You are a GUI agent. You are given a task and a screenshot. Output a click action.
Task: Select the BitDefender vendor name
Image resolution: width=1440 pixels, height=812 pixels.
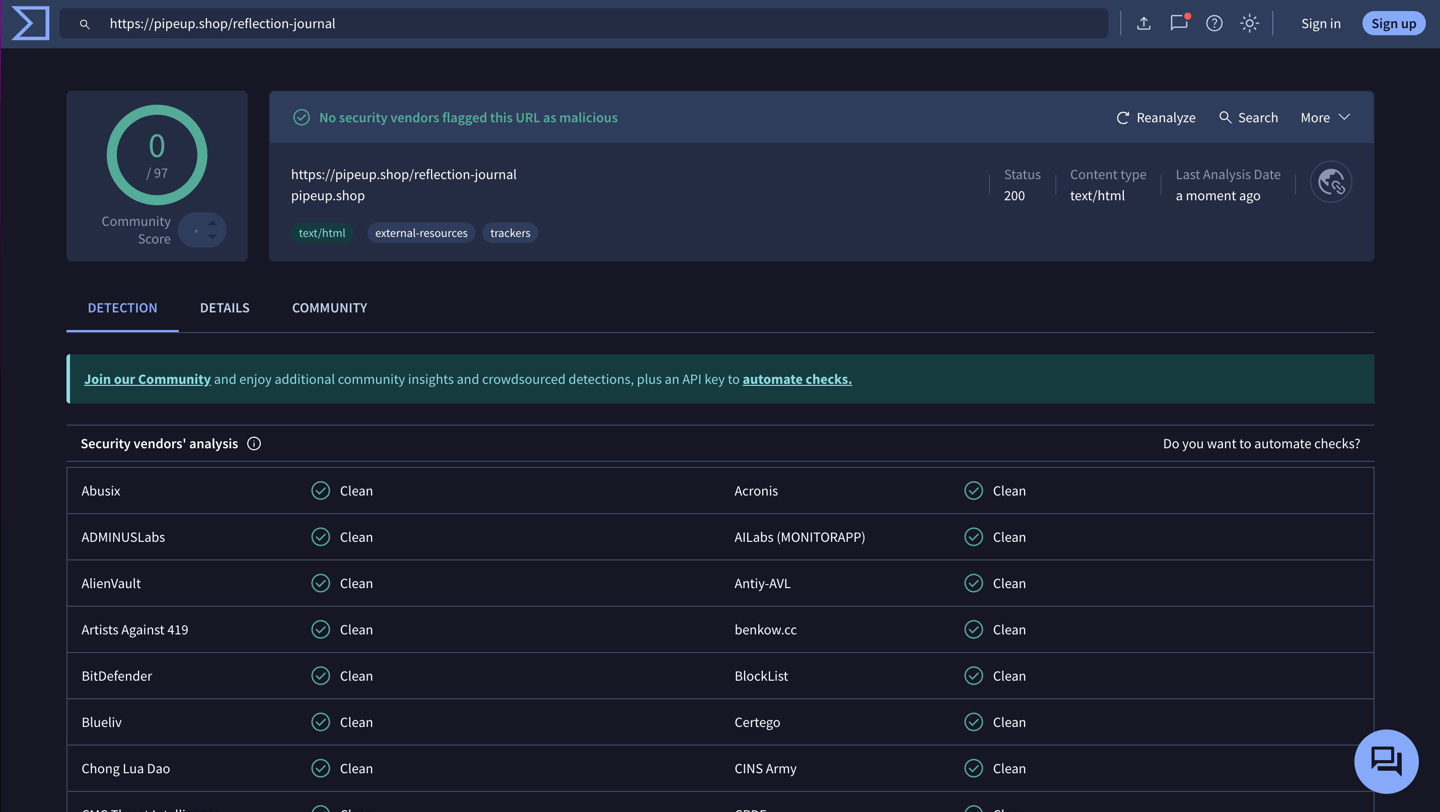pyautogui.click(x=117, y=676)
